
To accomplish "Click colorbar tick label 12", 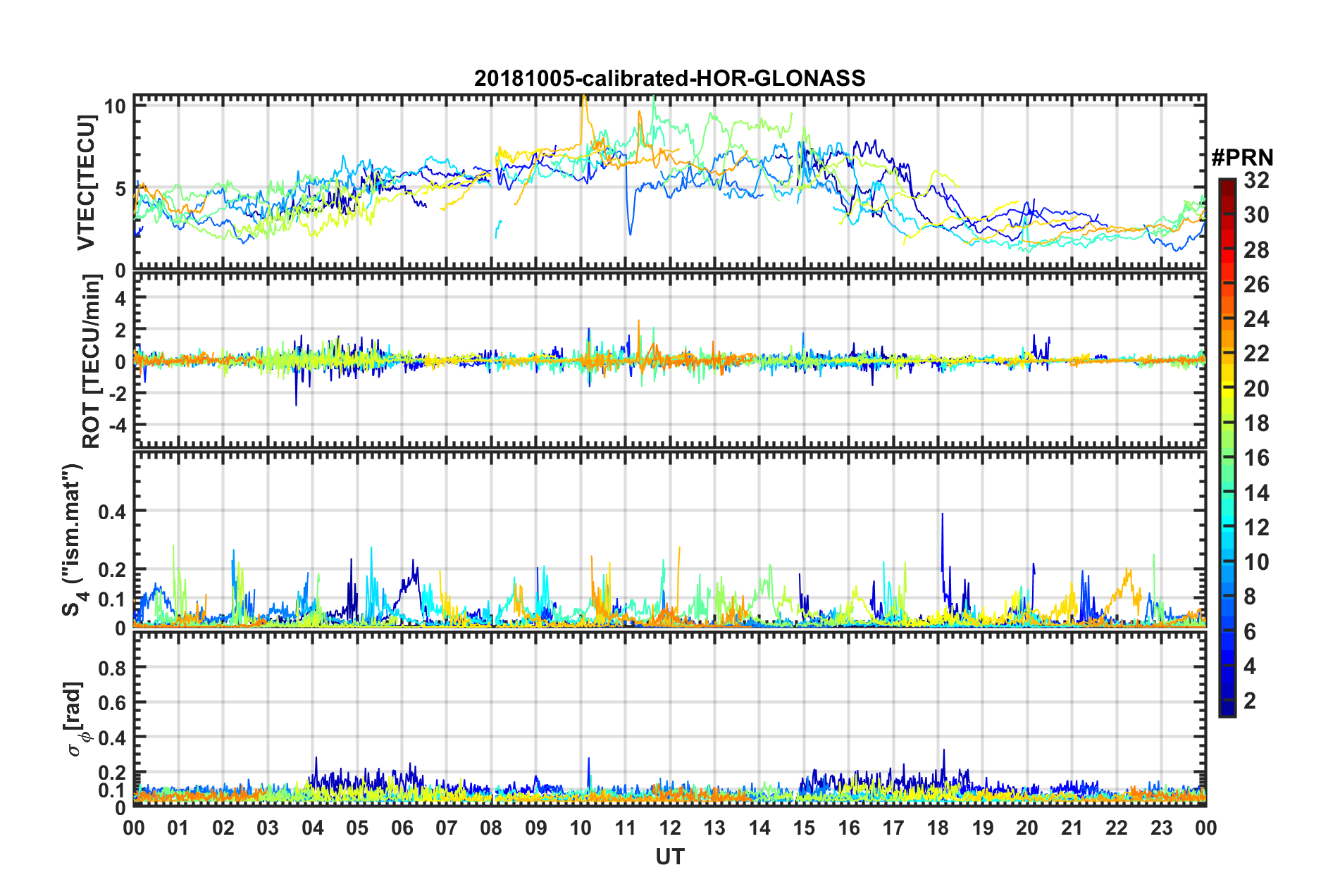I will tap(1256, 527).
